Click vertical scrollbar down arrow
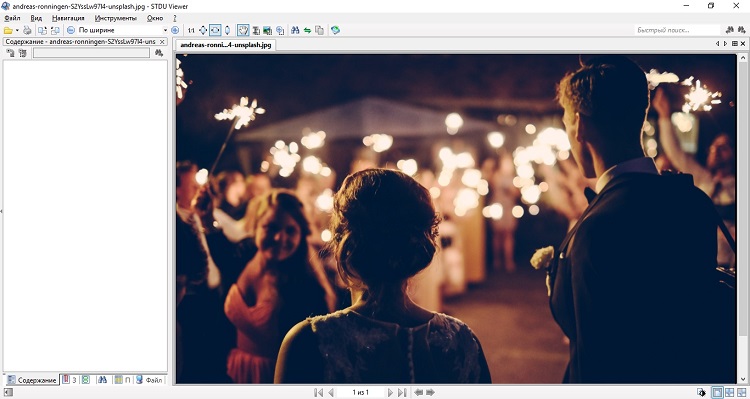This screenshot has height=399, width=750. [742, 379]
